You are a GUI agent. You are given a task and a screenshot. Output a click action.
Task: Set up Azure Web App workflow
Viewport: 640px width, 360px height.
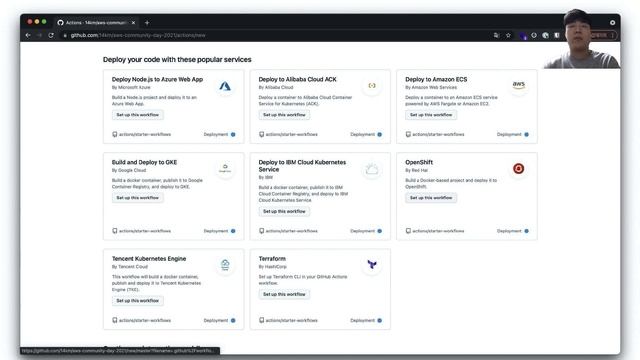coord(138,115)
